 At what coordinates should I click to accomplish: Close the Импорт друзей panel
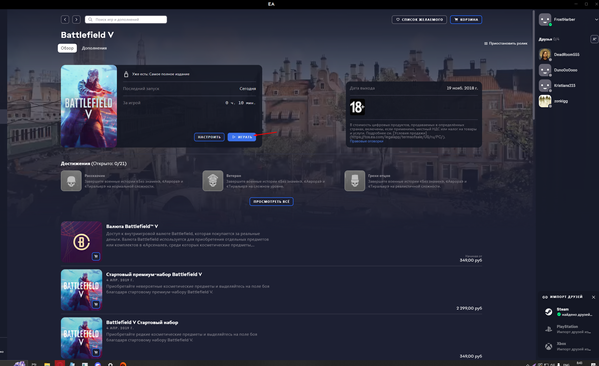click(x=593, y=297)
